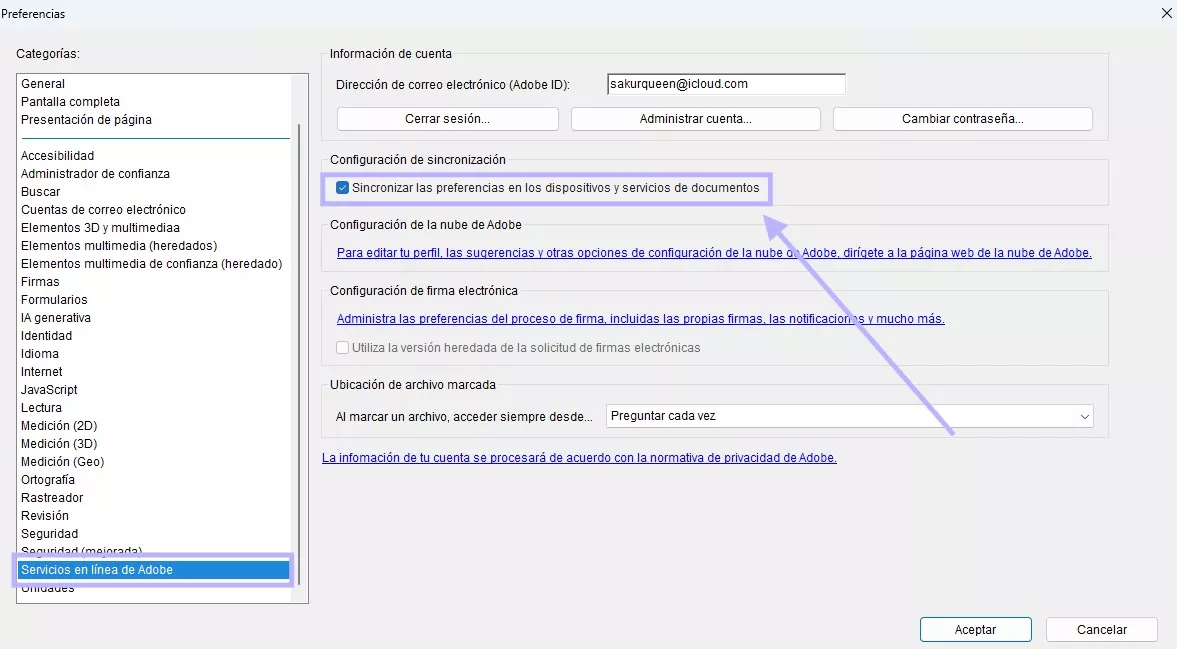Select Cuentas de correo electrónico
The height and width of the screenshot is (649, 1177).
(104, 210)
